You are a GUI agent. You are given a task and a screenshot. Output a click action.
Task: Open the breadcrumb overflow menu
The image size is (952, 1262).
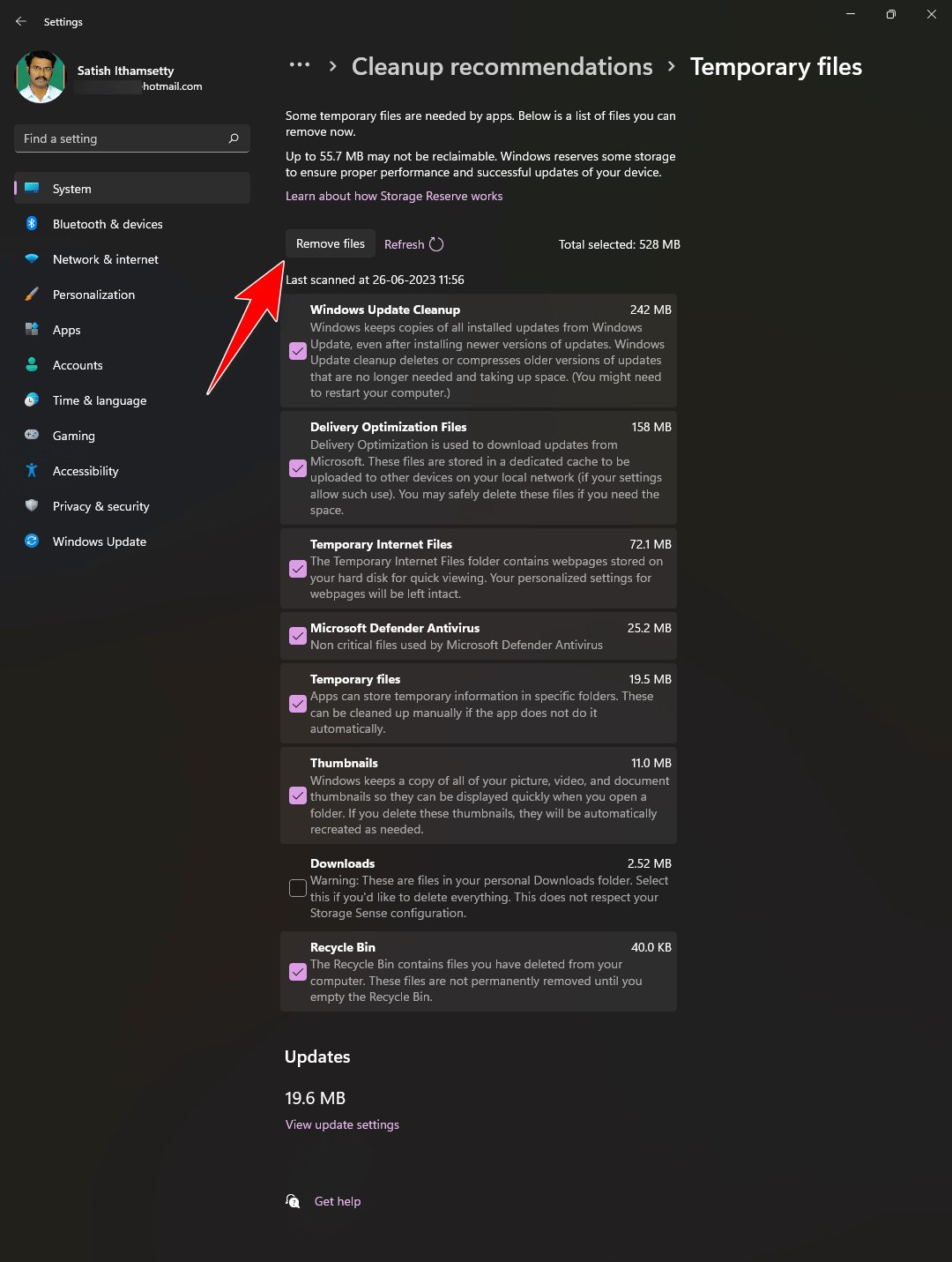(300, 65)
